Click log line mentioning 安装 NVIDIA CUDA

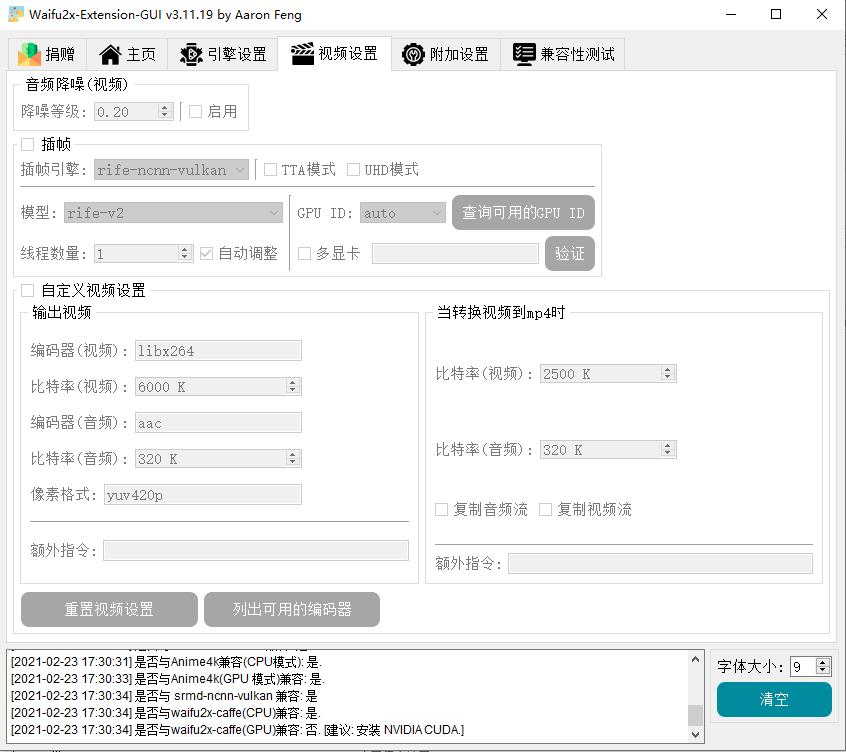click(237, 730)
